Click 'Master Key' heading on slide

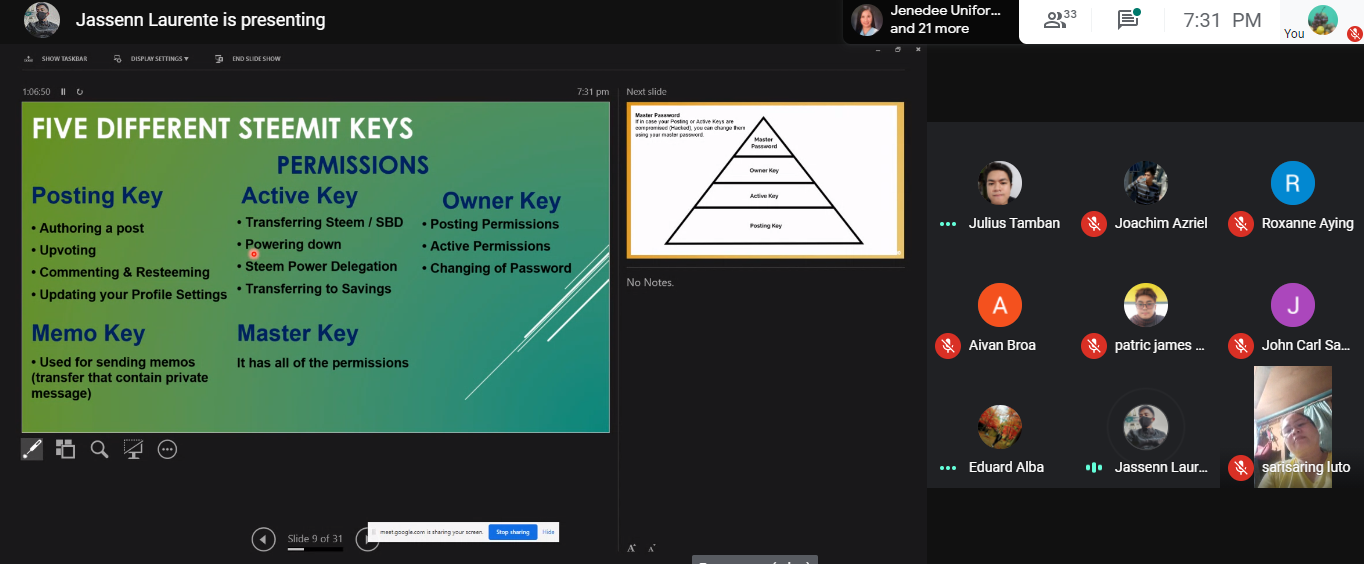pos(297,333)
